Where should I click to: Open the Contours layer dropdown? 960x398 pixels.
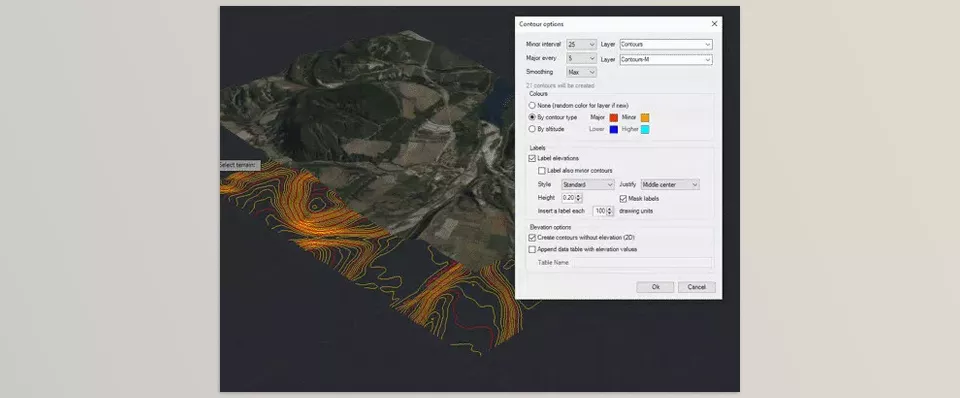pos(666,45)
